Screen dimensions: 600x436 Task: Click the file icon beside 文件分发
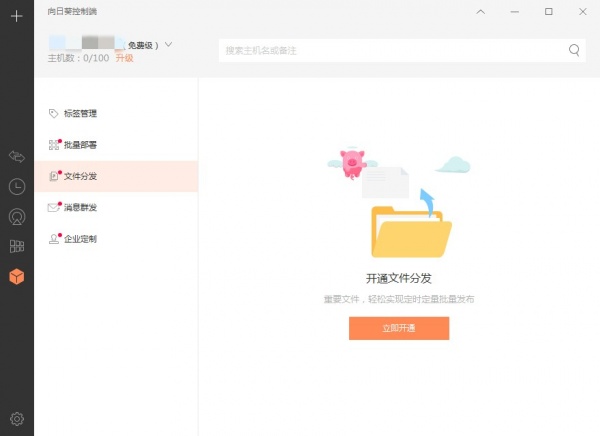pos(54,176)
